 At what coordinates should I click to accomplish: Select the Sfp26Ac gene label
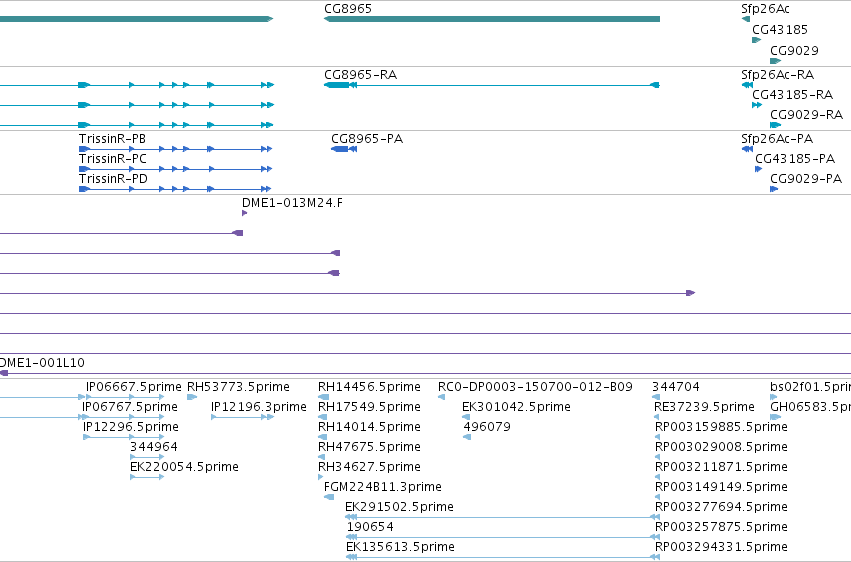point(765,9)
